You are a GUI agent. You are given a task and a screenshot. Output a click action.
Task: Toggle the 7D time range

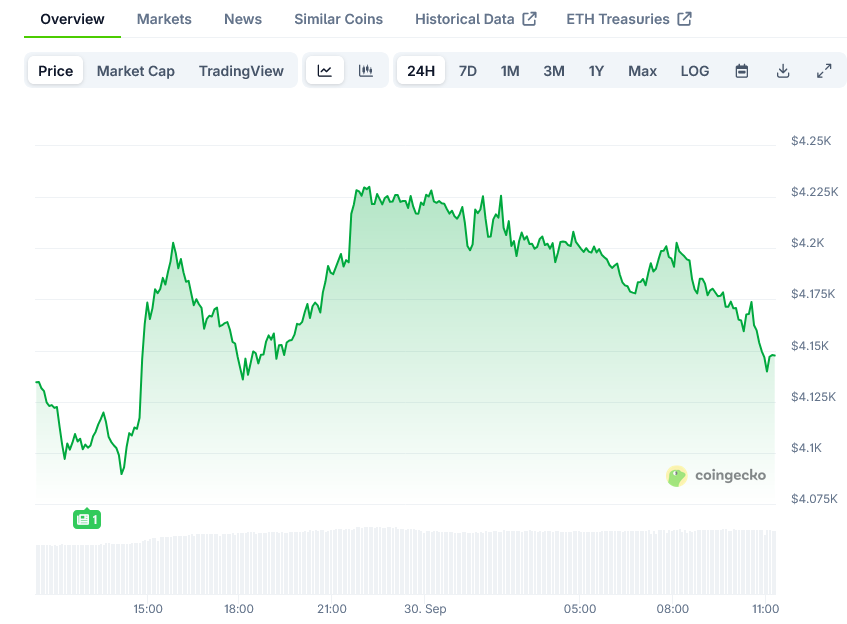tap(467, 70)
